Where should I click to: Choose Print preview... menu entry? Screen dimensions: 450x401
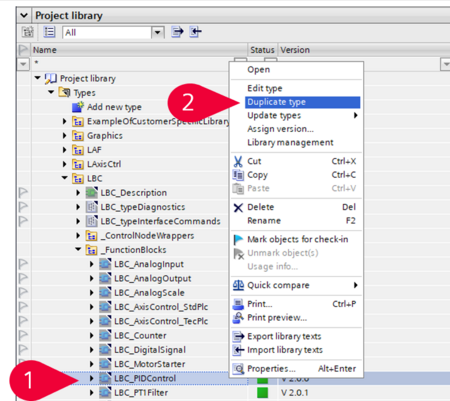pyautogui.click(x=277, y=318)
